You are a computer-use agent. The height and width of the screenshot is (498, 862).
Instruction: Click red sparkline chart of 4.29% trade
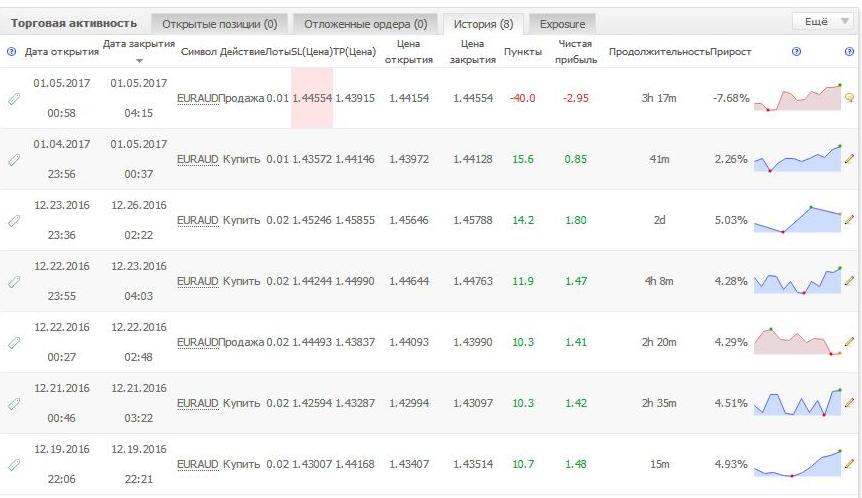coord(798,342)
